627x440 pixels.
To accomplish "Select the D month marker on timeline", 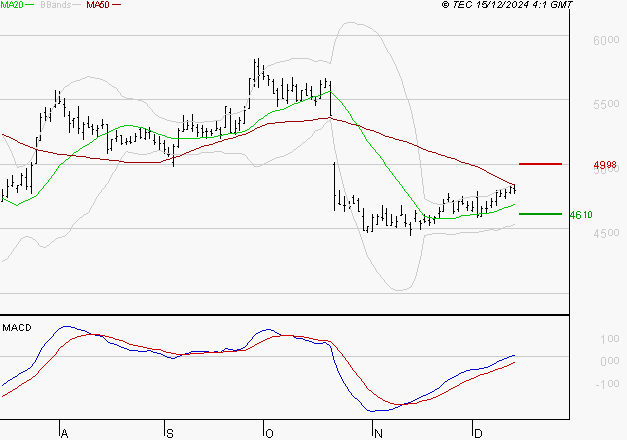I will [478, 432].
